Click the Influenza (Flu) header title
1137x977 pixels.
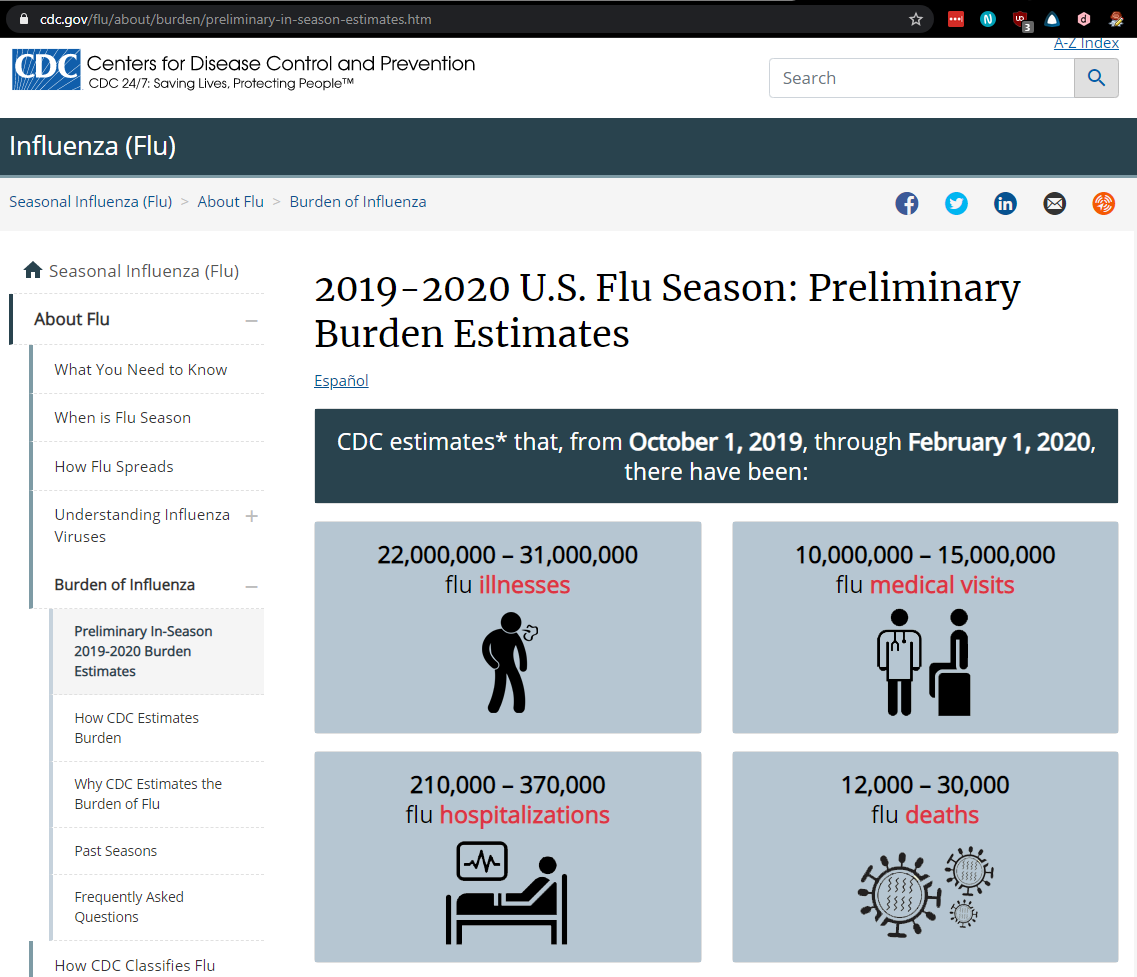click(92, 146)
